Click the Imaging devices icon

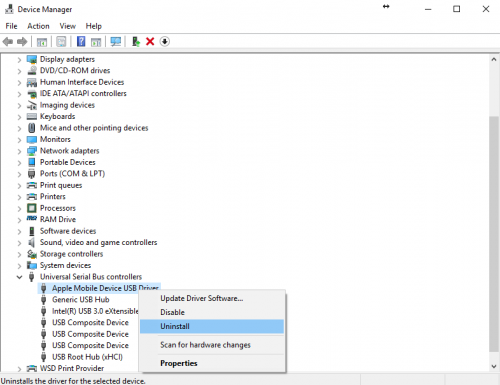click(32, 105)
